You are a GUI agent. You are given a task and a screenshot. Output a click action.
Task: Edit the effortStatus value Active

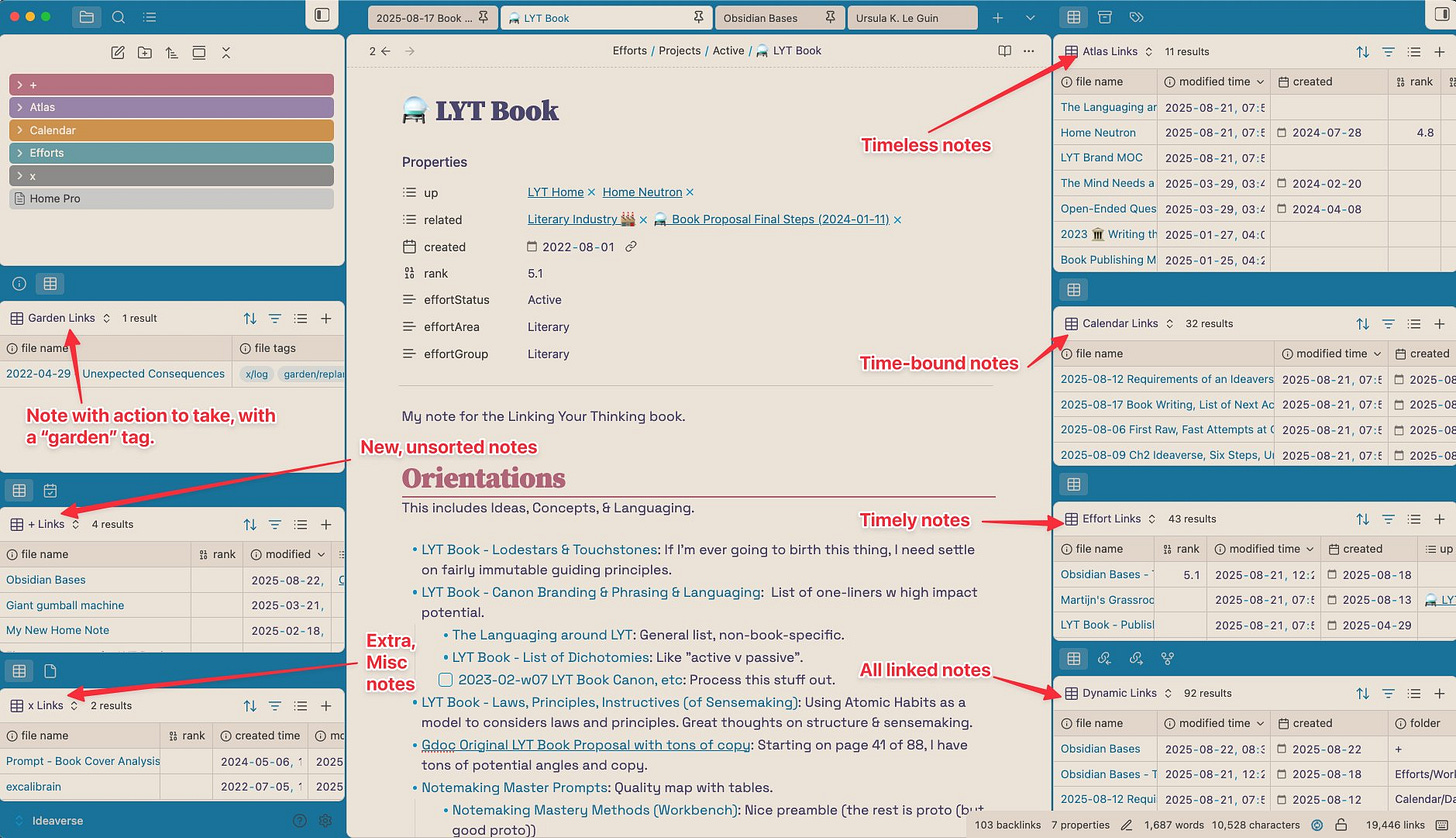click(x=545, y=300)
